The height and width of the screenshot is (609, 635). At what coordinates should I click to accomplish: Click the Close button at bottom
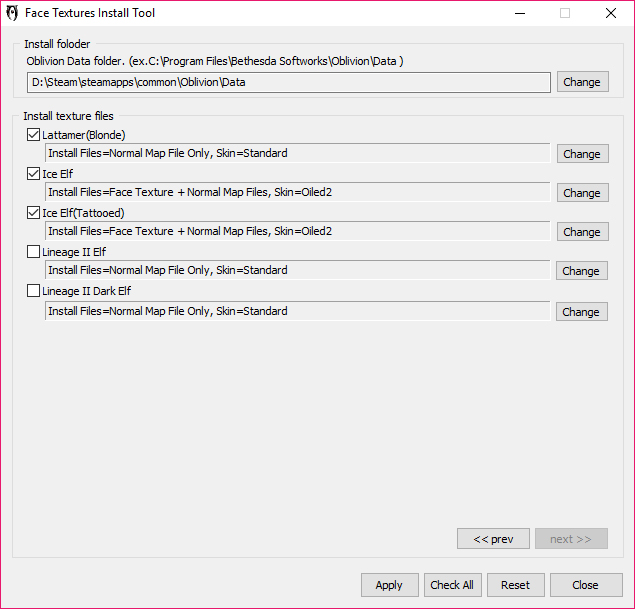585,585
